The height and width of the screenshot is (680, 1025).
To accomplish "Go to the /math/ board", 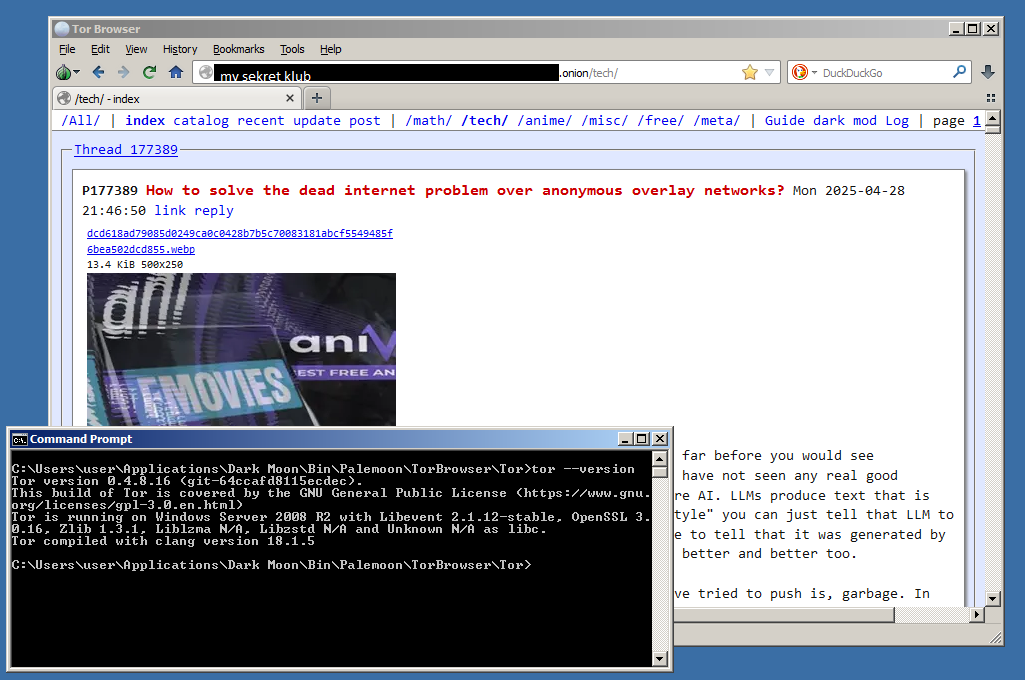I will point(428,120).
